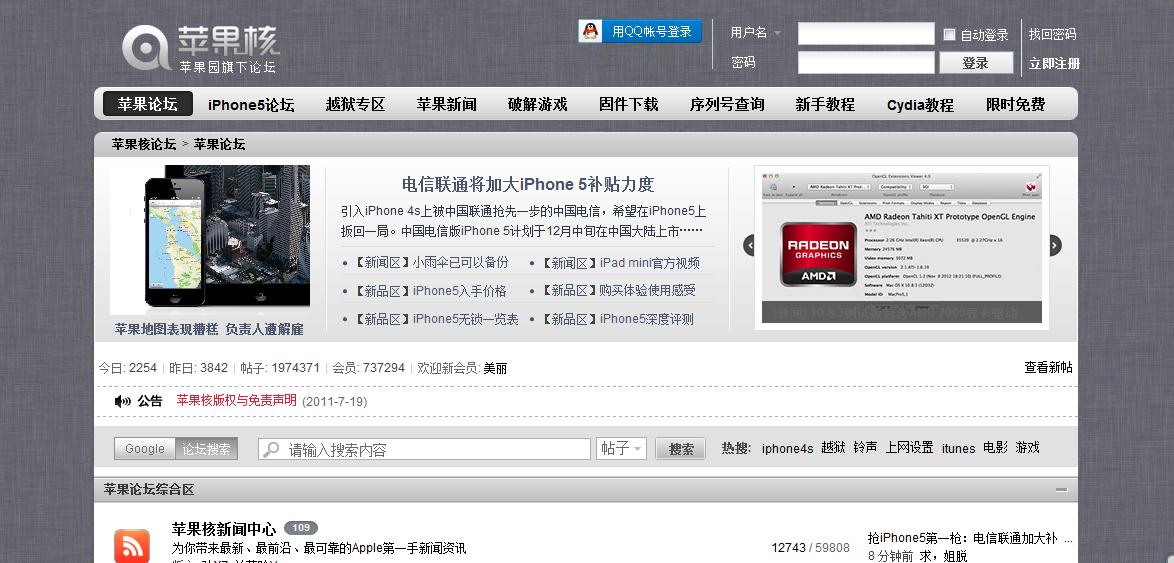Screen dimensions: 1174x563
Task: Open the 帖子 search type dropdown
Action: tap(621, 448)
